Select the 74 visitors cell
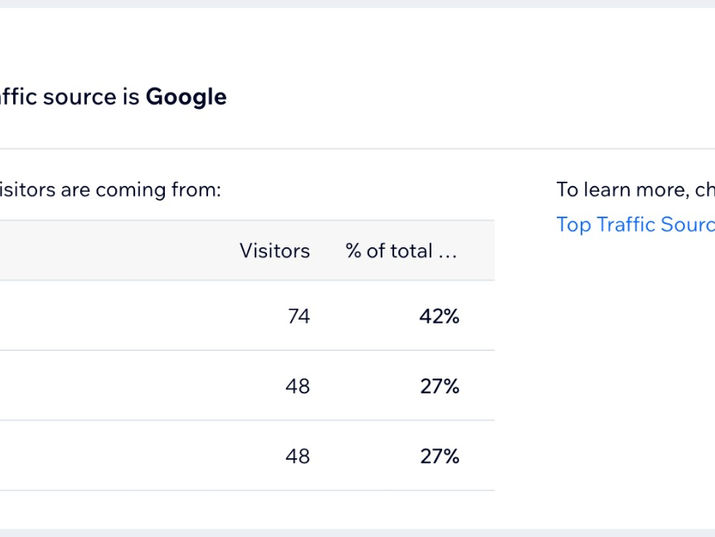The height and width of the screenshot is (537, 715). click(x=299, y=316)
